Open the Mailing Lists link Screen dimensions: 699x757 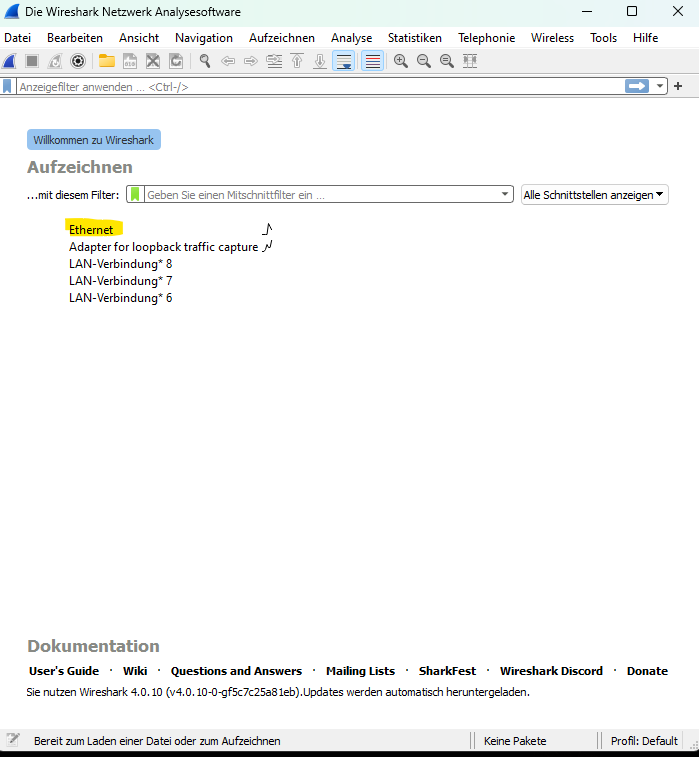361,671
